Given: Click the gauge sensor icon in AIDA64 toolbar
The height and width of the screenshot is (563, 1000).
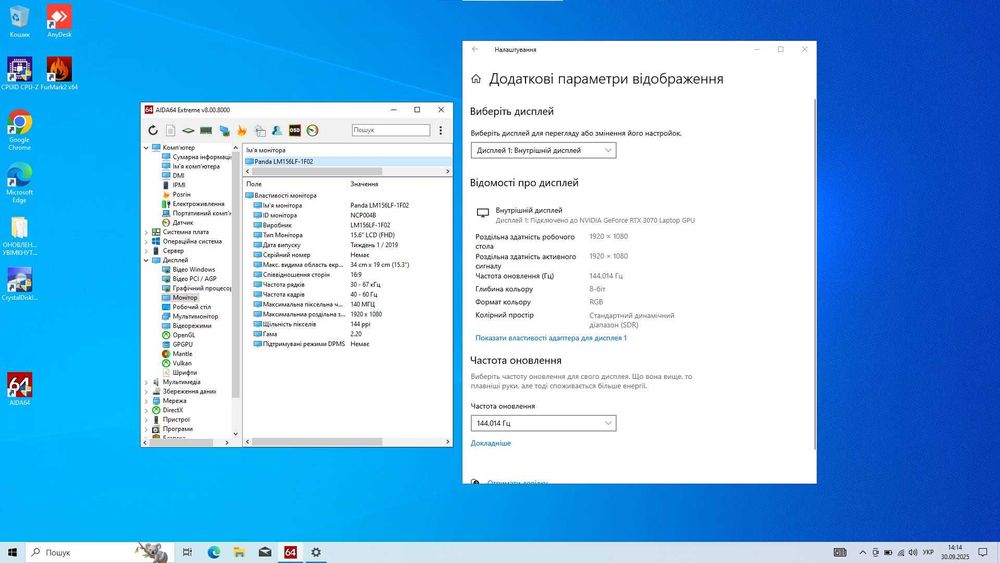Looking at the screenshot, I should pos(312,130).
